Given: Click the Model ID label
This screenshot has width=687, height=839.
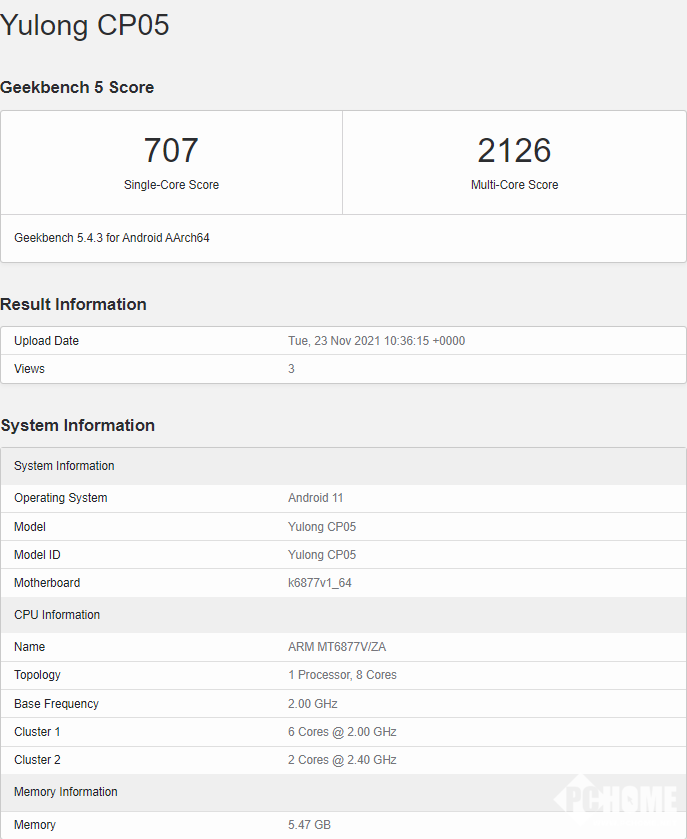Looking at the screenshot, I should 37,554.
